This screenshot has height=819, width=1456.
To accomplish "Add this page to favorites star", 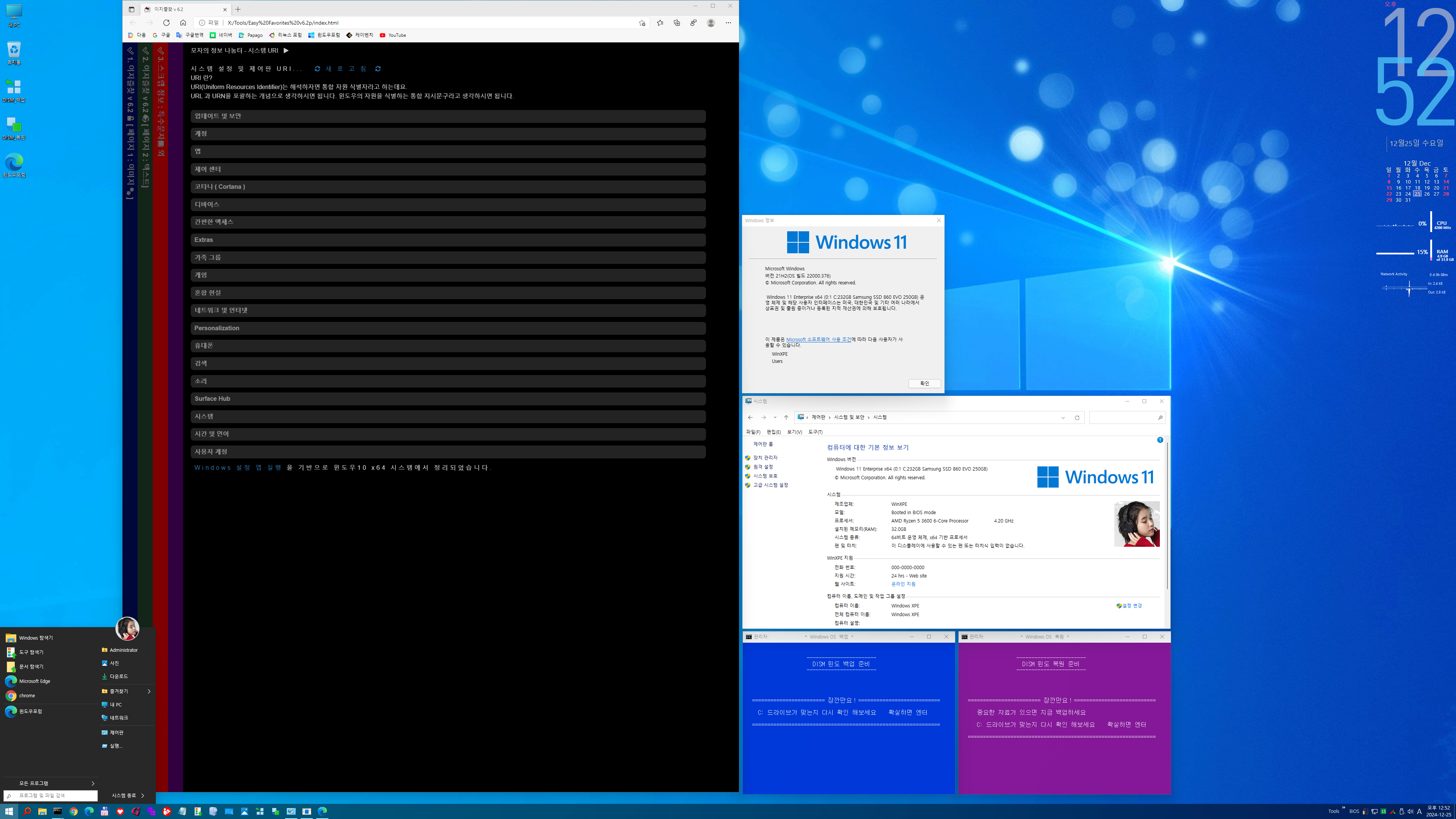I will [x=642, y=23].
